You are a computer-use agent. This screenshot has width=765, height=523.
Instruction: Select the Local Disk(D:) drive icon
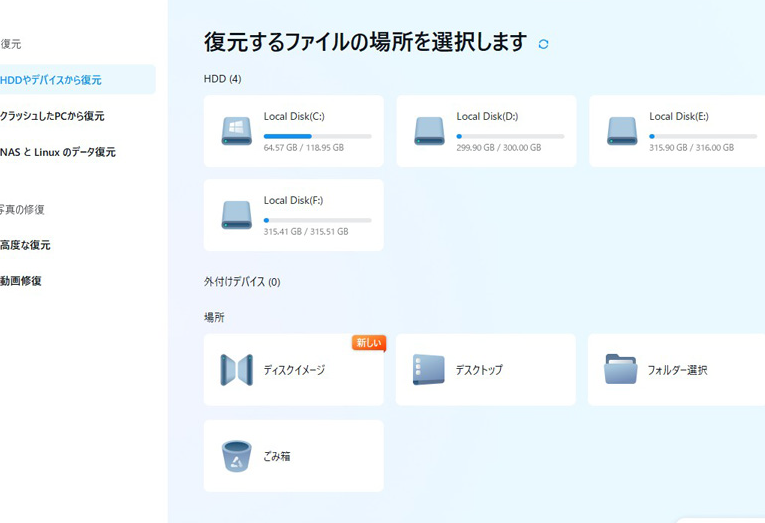[429, 131]
